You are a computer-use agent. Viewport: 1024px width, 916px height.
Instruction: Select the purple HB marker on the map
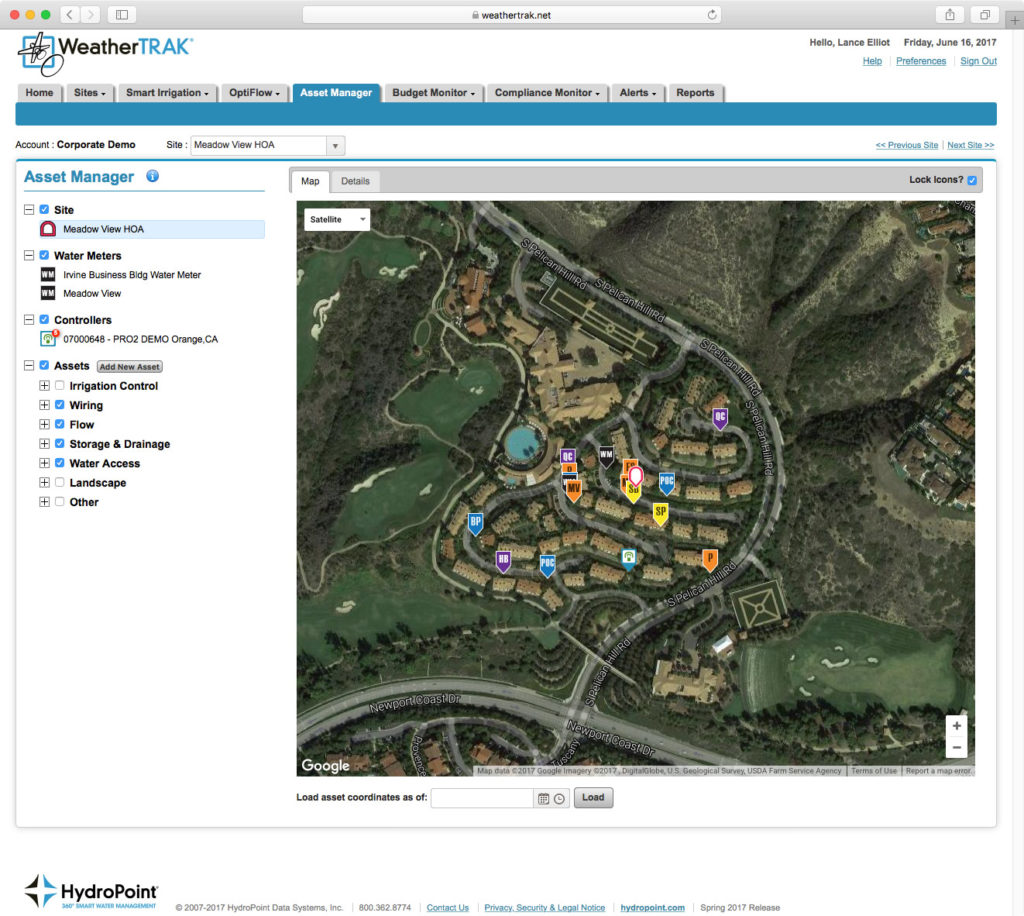pos(504,561)
